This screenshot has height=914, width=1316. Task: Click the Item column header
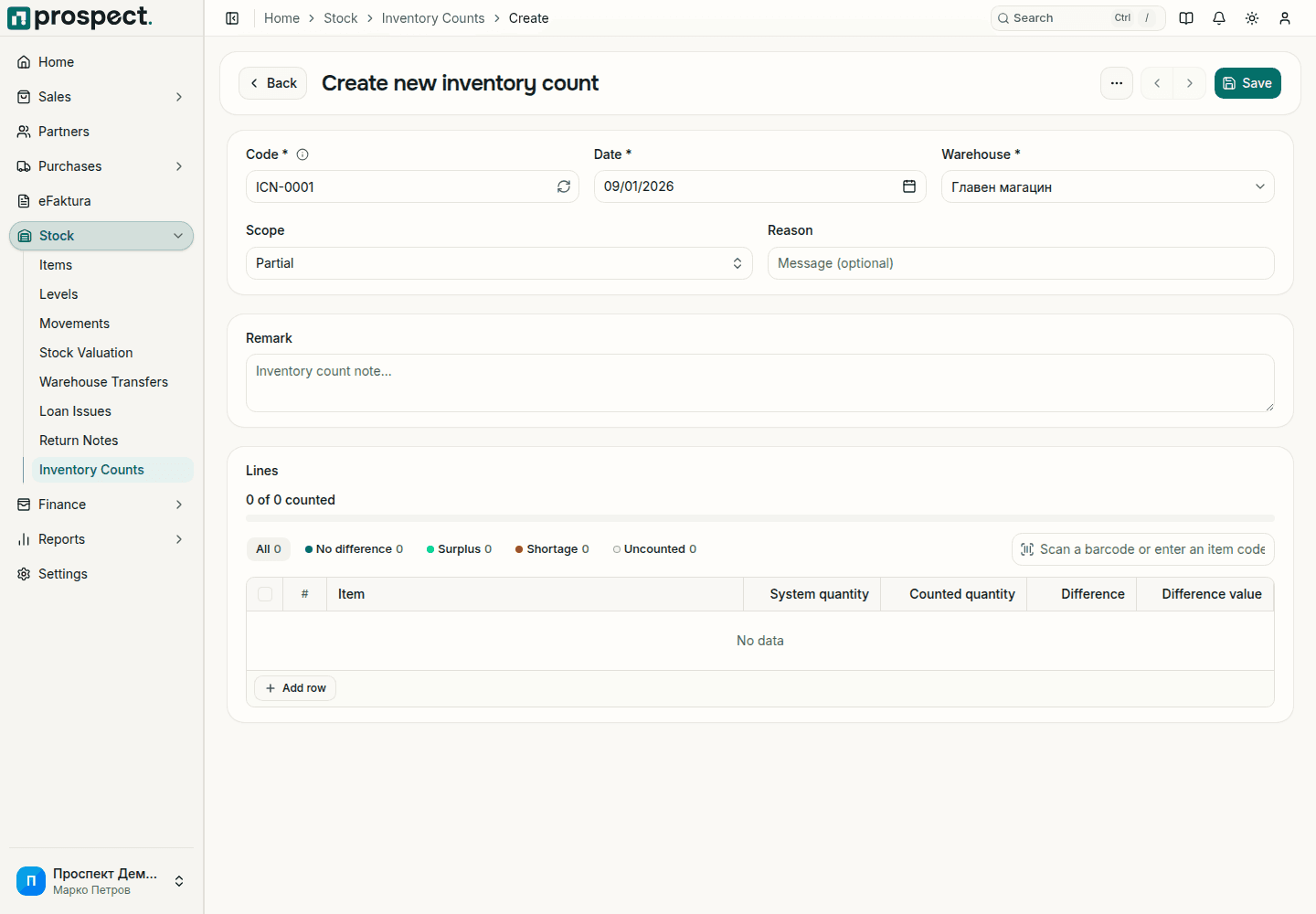535,594
